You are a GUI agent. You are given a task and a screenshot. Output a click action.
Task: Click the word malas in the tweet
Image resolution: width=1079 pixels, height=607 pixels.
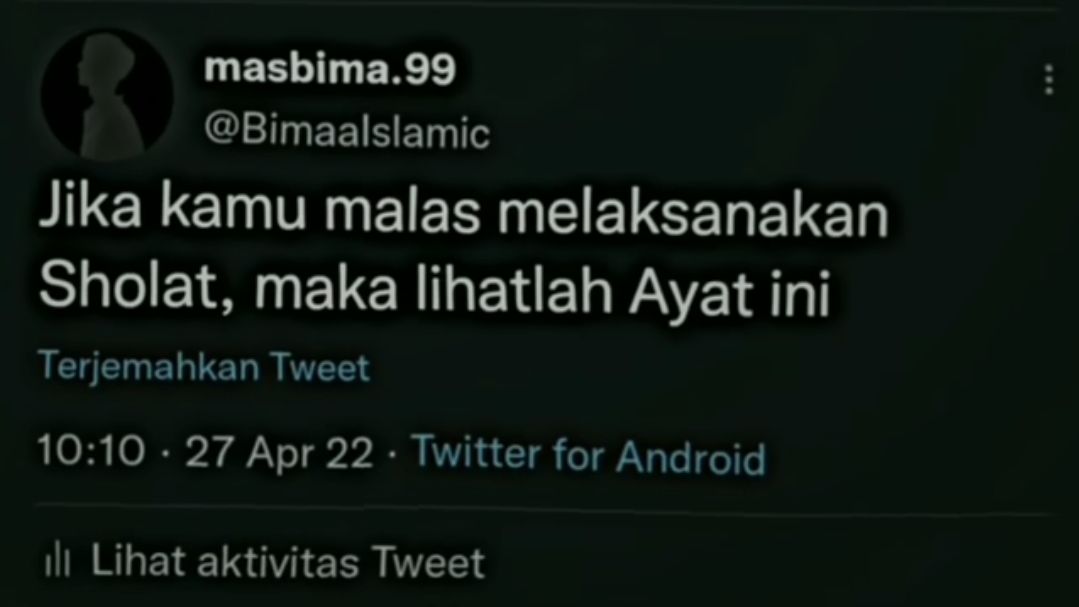(401, 212)
